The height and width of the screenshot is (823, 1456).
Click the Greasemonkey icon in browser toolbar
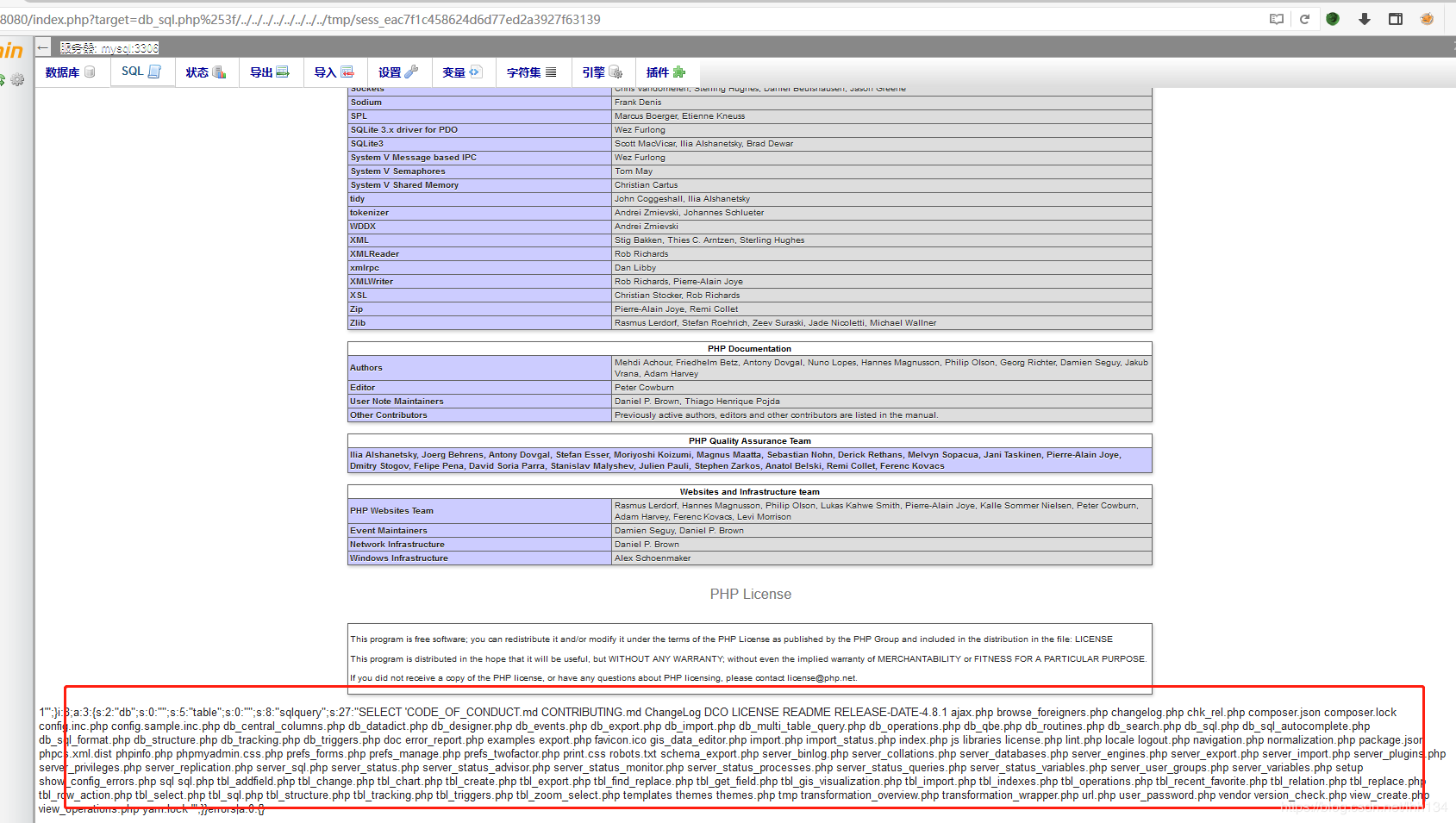(1332, 18)
